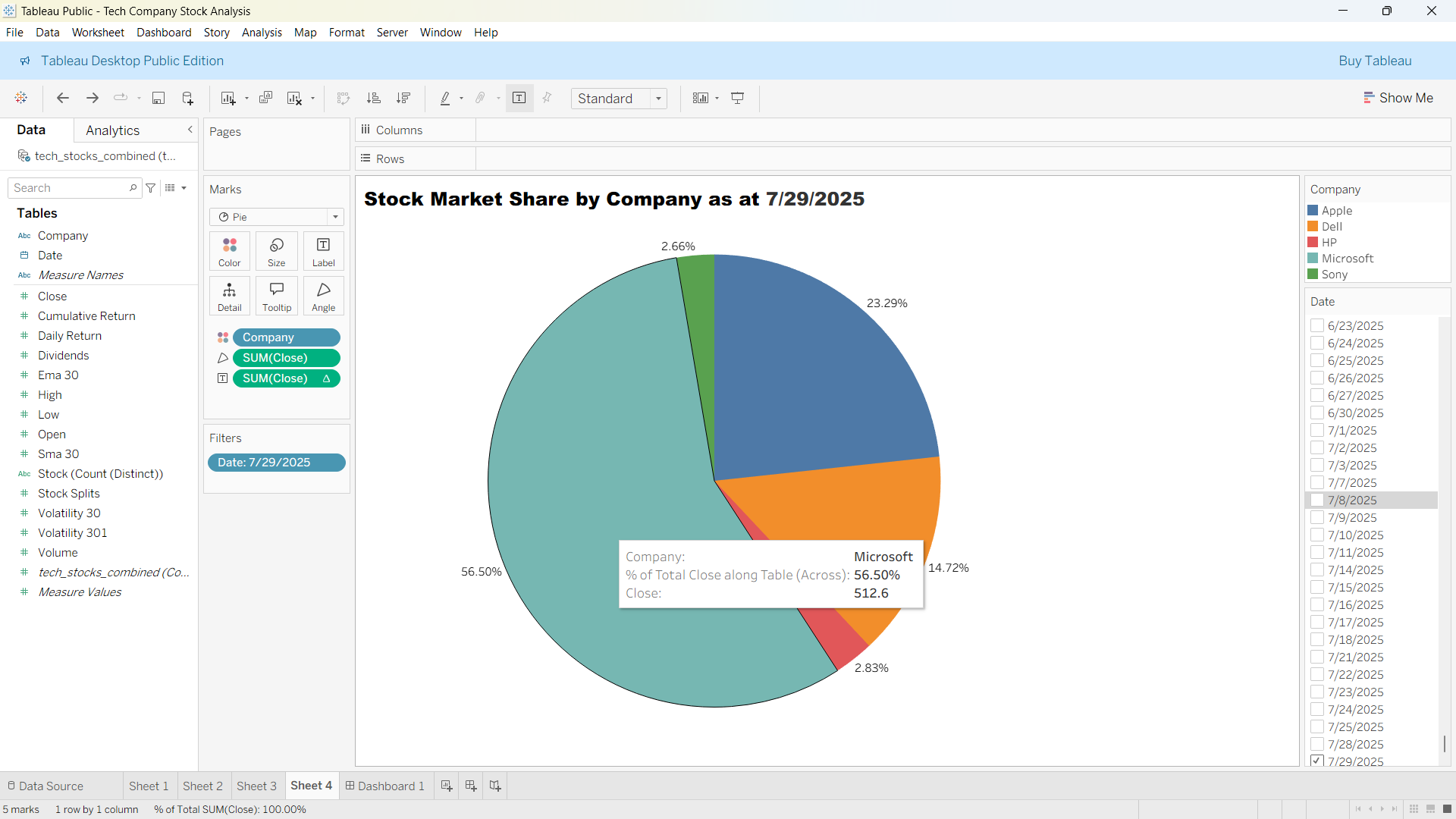Check the 7/18/2025 date filter box
Viewport: 1456px width, 819px height.
tap(1317, 639)
